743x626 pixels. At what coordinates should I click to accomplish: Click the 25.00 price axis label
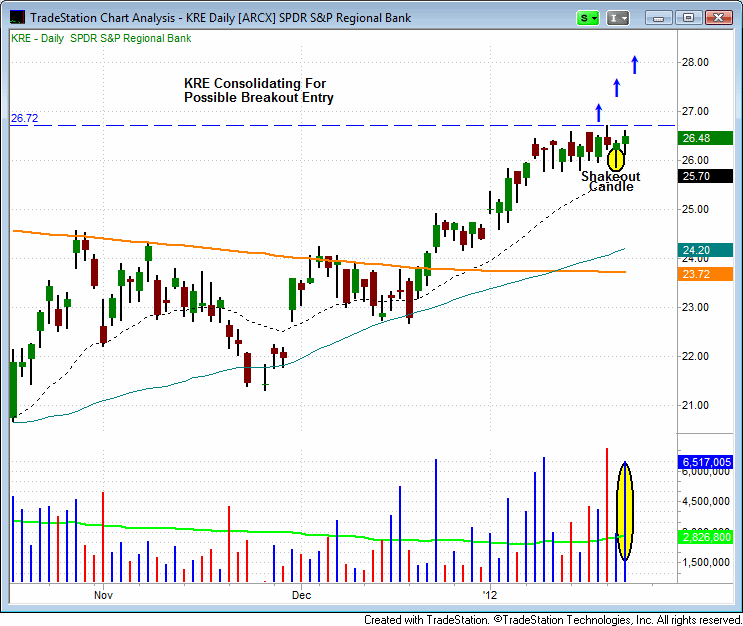click(695, 209)
